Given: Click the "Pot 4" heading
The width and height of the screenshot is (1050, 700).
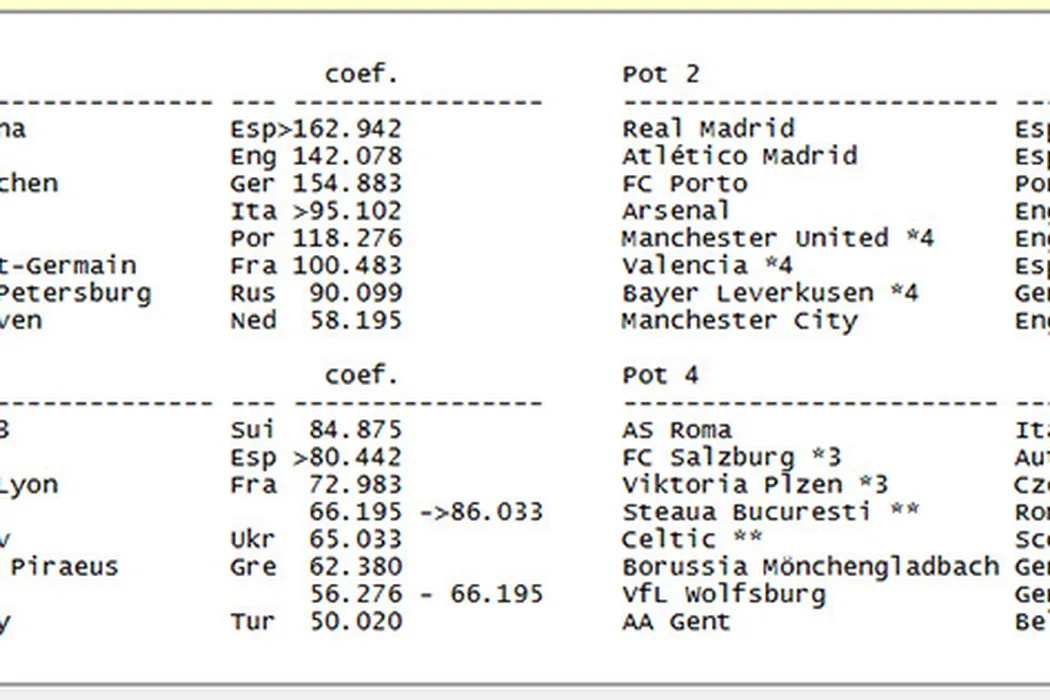Looking at the screenshot, I should [661, 376].
